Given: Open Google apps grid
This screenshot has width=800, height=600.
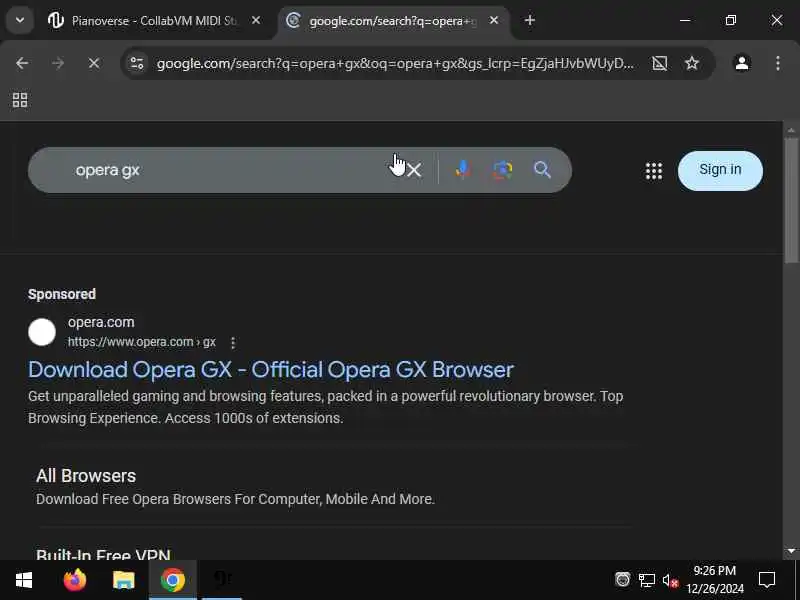Looking at the screenshot, I should click(x=654, y=171).
